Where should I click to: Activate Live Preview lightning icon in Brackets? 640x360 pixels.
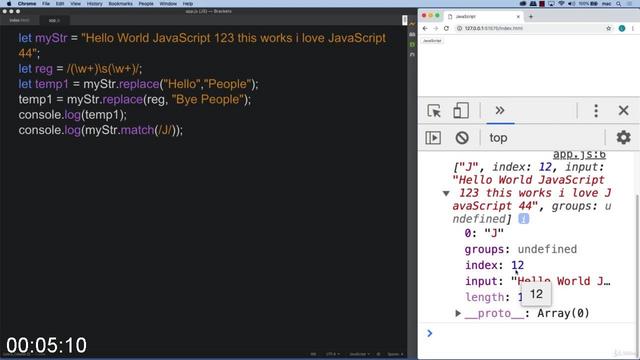412,24
